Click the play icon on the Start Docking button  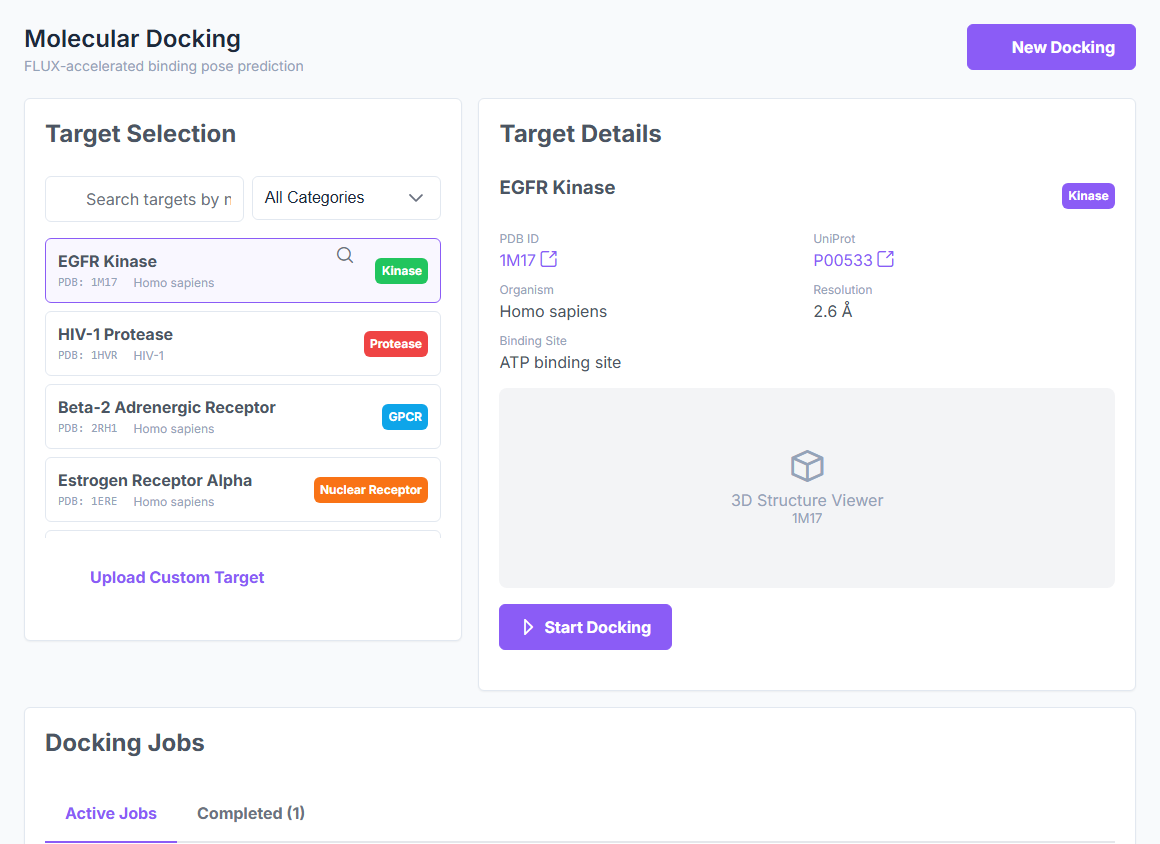[527, 627]
